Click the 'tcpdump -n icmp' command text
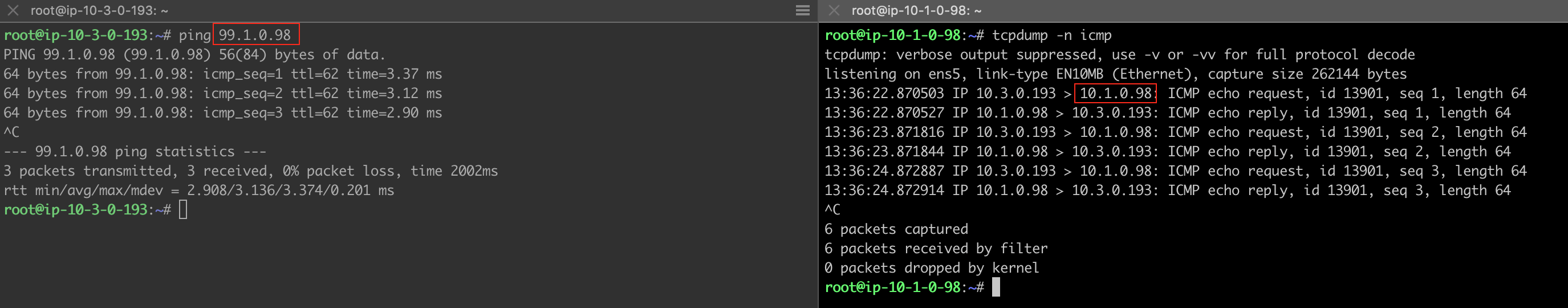The width and height of the screenshot is (1568, 308). (x=1051, y=35)
